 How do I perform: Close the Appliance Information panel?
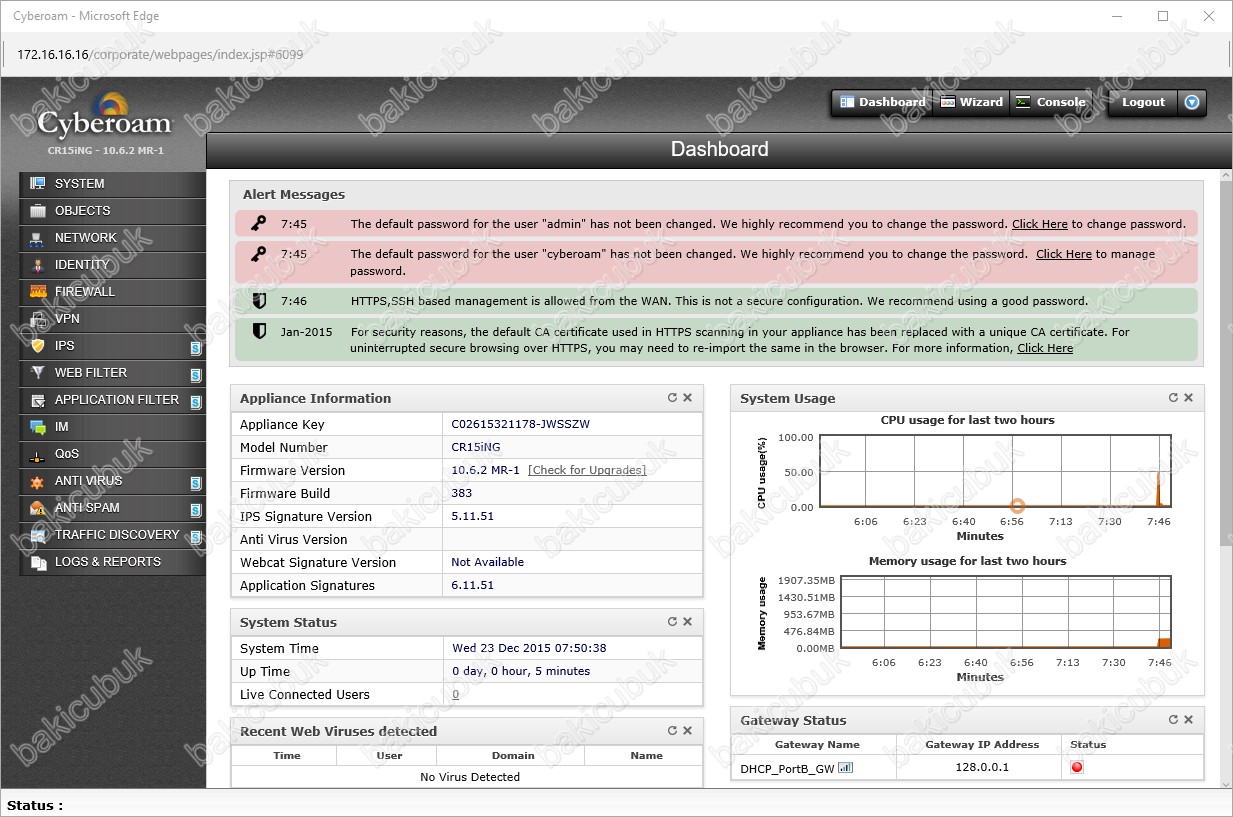(688, 398)
